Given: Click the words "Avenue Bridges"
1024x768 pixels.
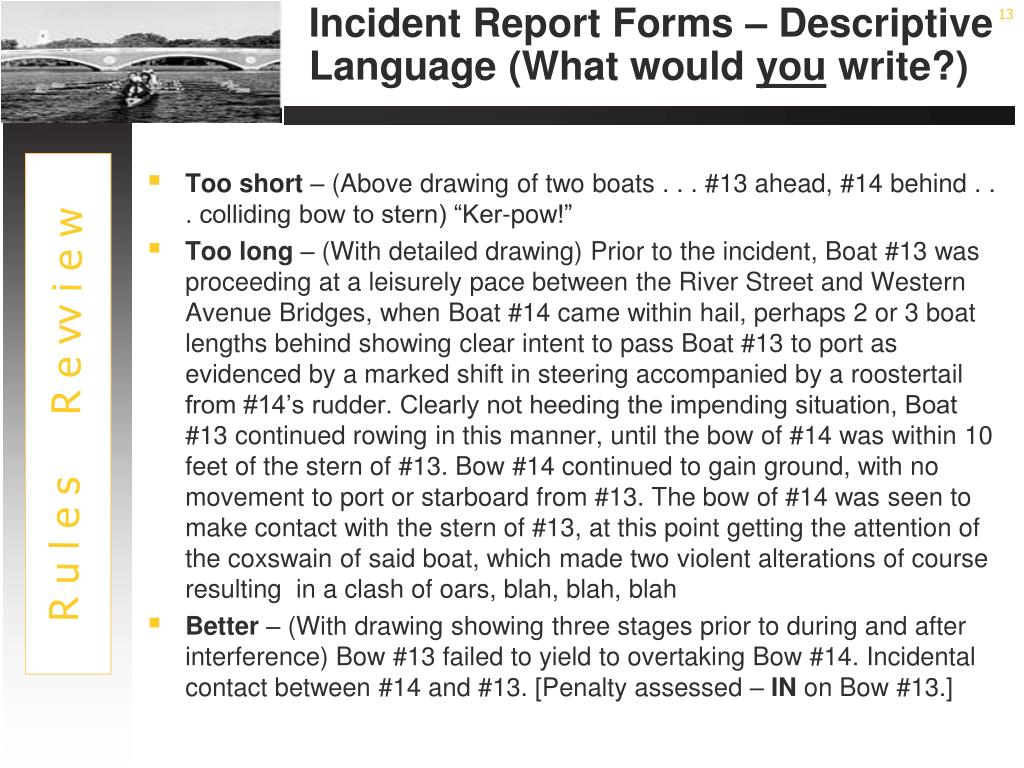Looking at the screenshot, I should coord(277,313).
